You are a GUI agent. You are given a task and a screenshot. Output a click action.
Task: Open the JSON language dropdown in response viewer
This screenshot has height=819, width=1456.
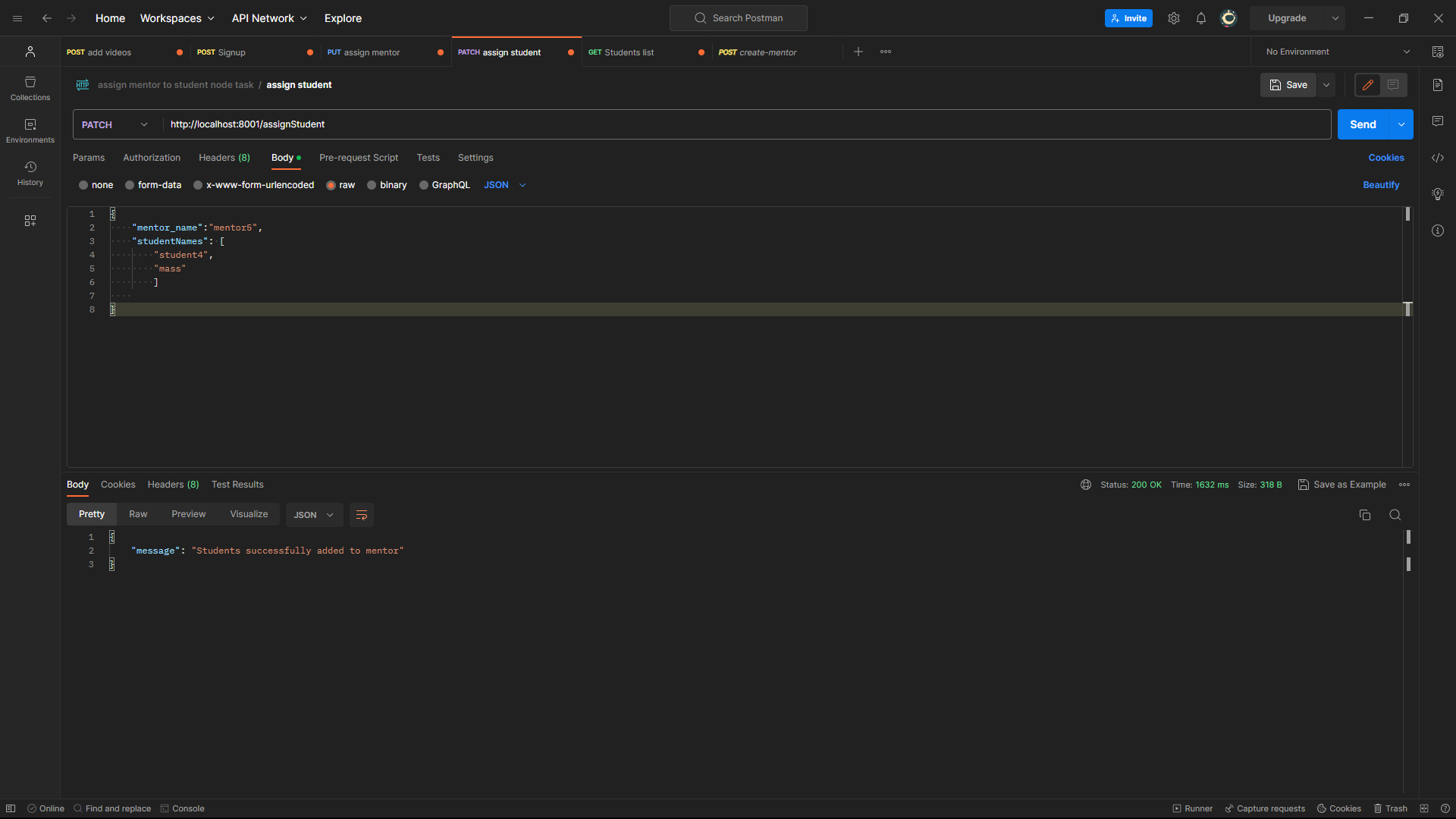point(313,514)
